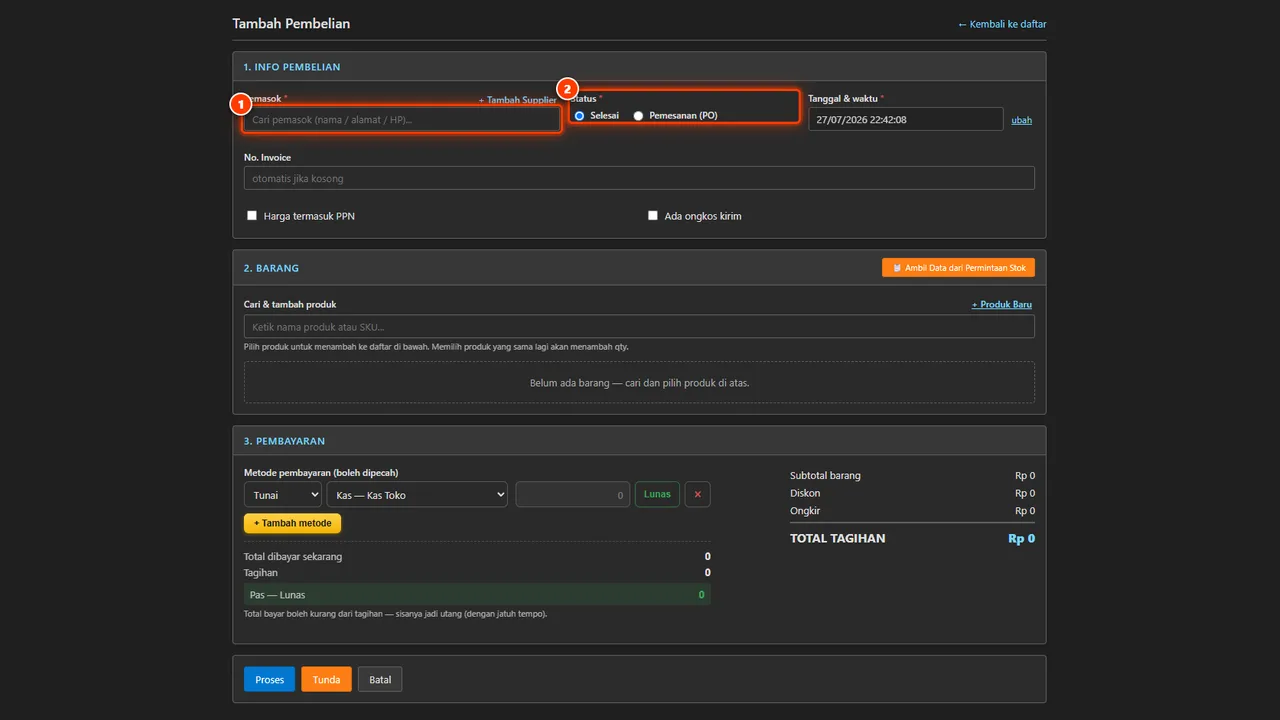Click the ubah date link
The image size is (1280, 720).
coord(1021,120)
